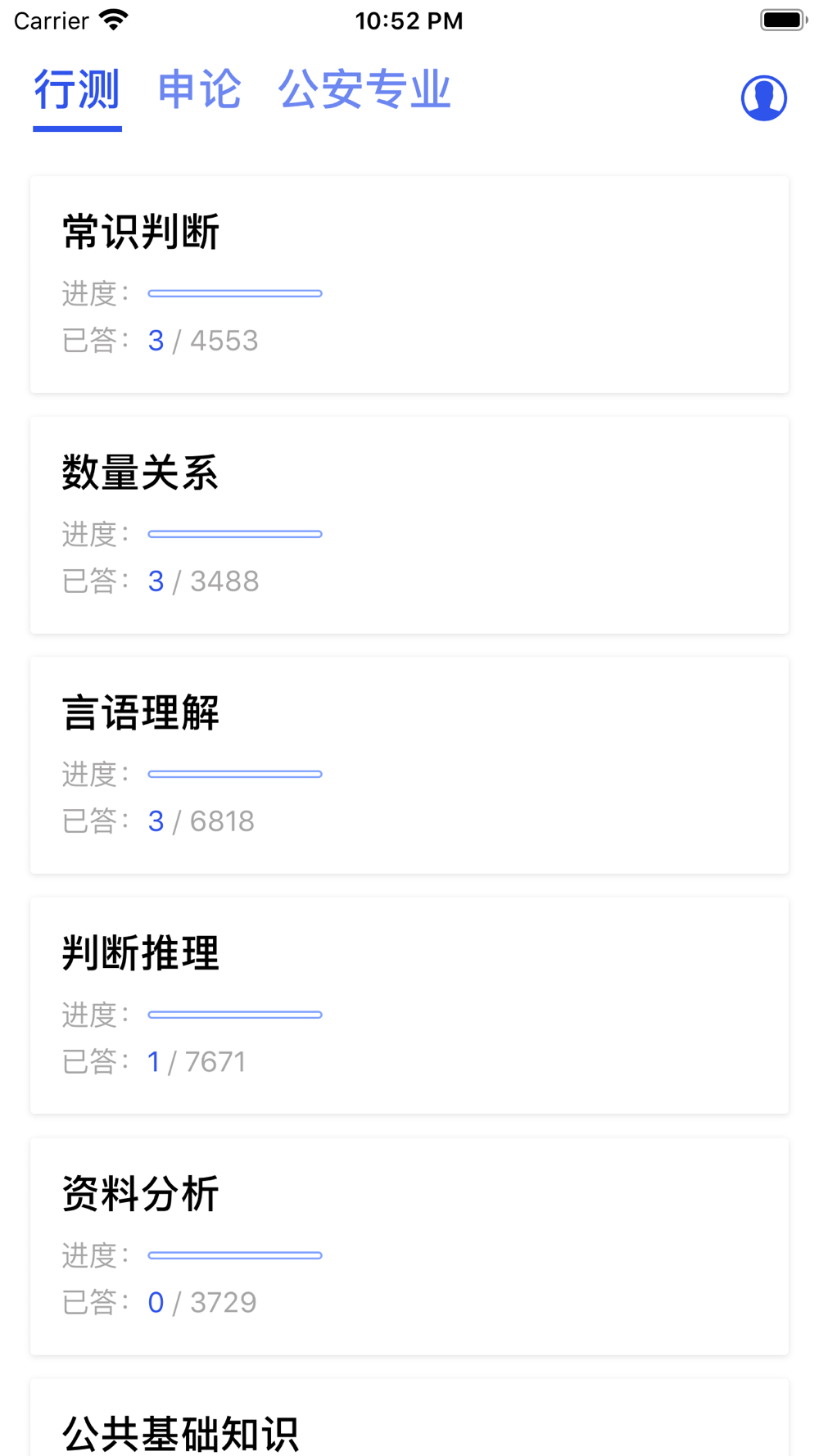This screenshot has width=819, height=1456.
Task: Open the user profile icon
Action: pyautogui.click(x=764, y=98)
